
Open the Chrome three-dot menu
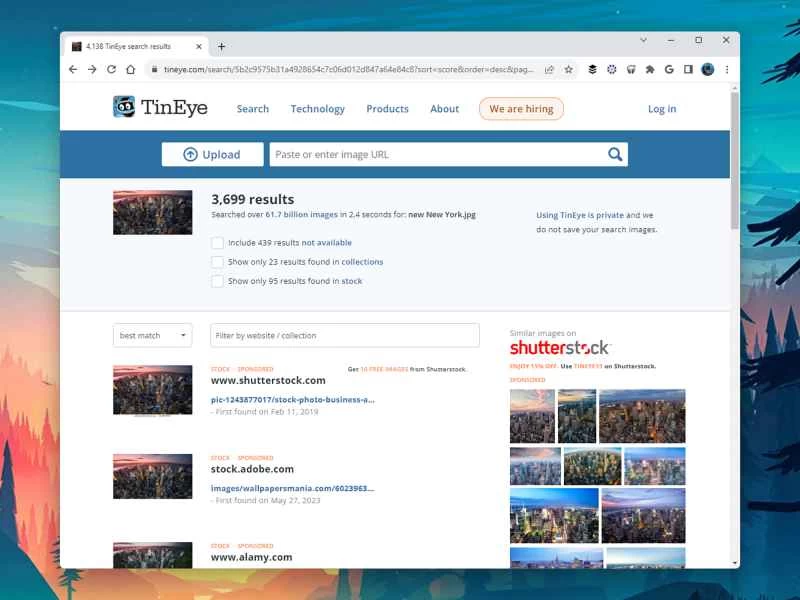point(726,69)
